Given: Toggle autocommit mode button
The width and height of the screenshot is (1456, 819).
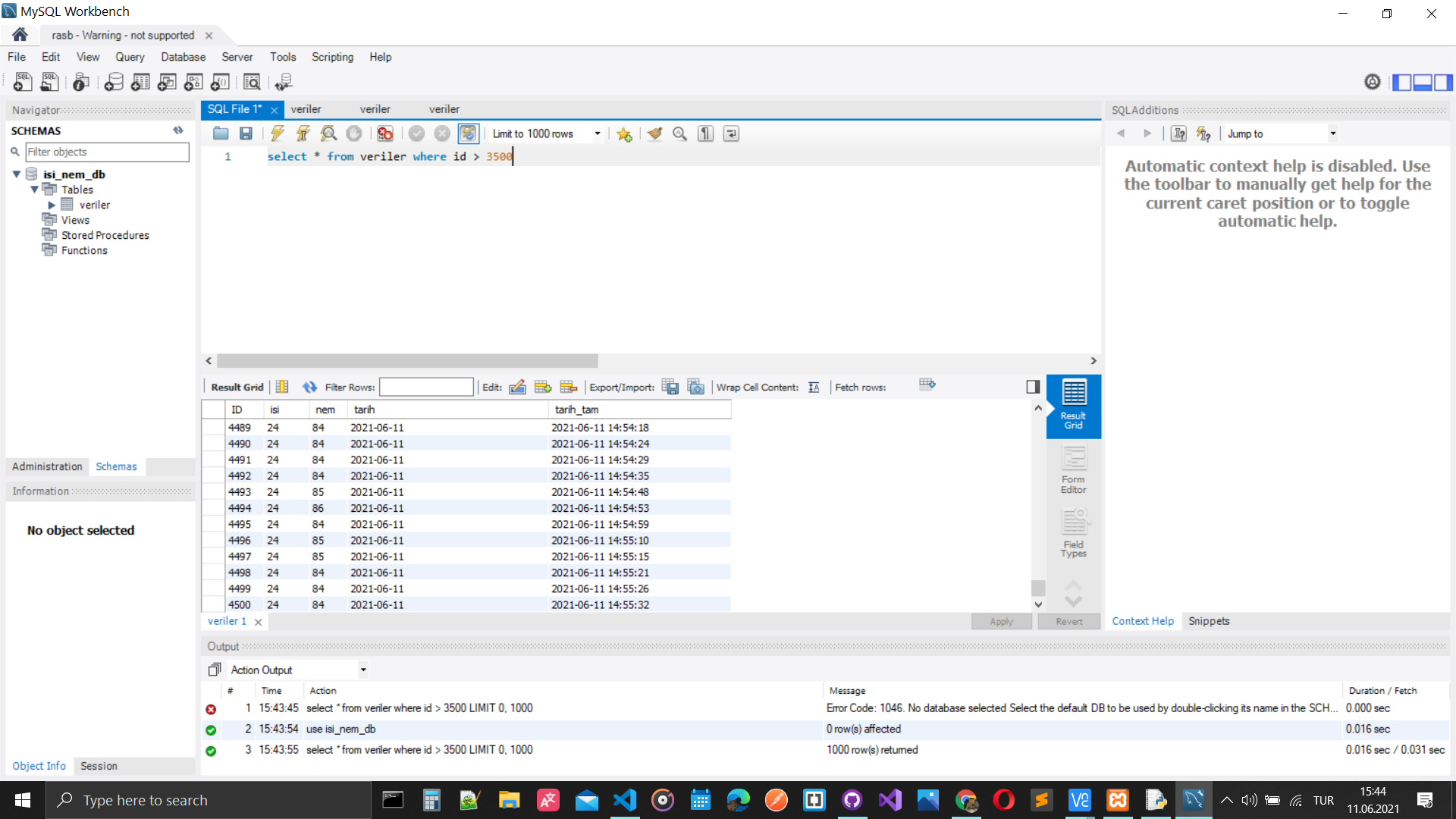Looking at the screenshot, I should (x=468, y=133).
